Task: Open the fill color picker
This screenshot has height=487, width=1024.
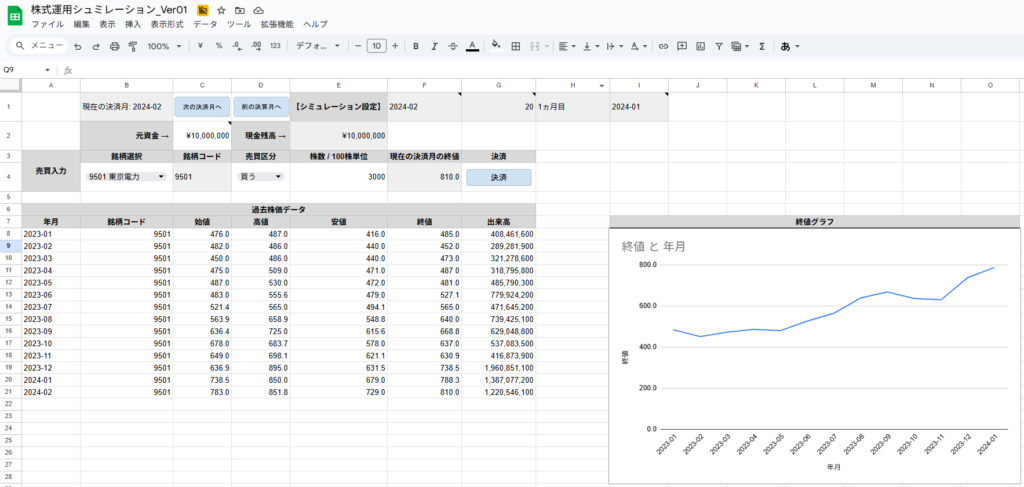Action: click(495, 46)
